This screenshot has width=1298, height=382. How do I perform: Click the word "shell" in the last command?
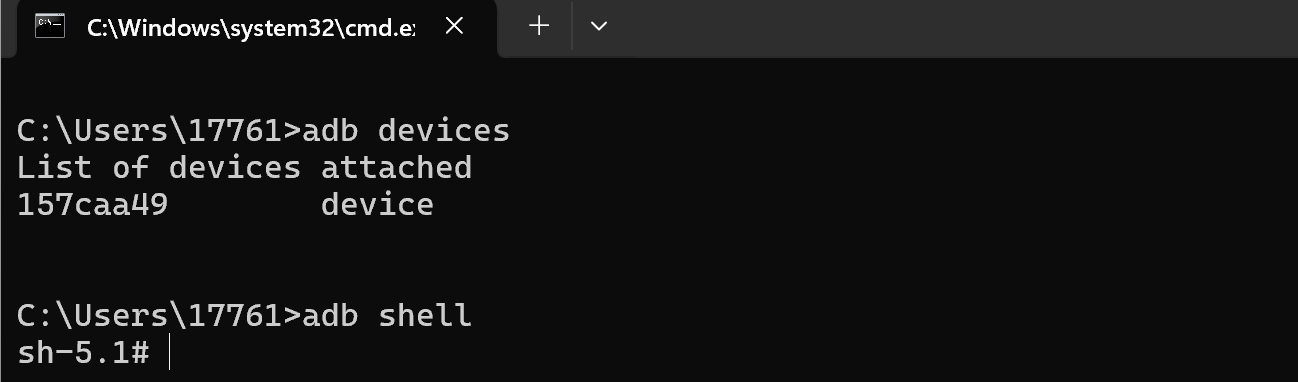click(425, 317)
